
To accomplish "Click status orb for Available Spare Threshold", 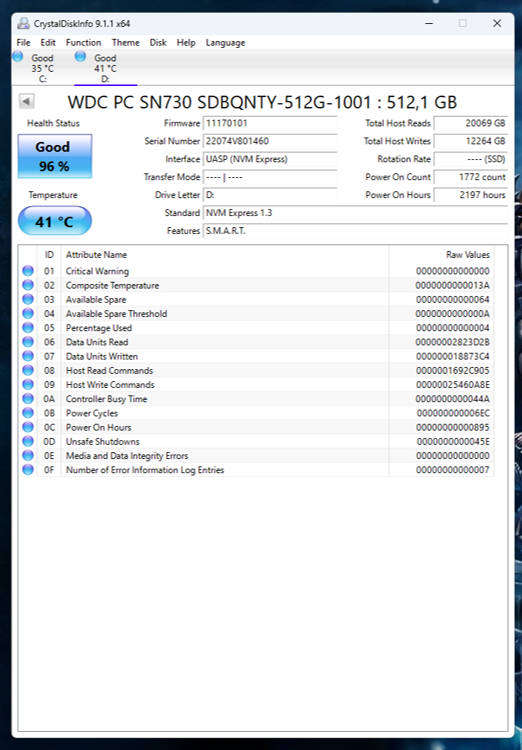I will [28, 313].
